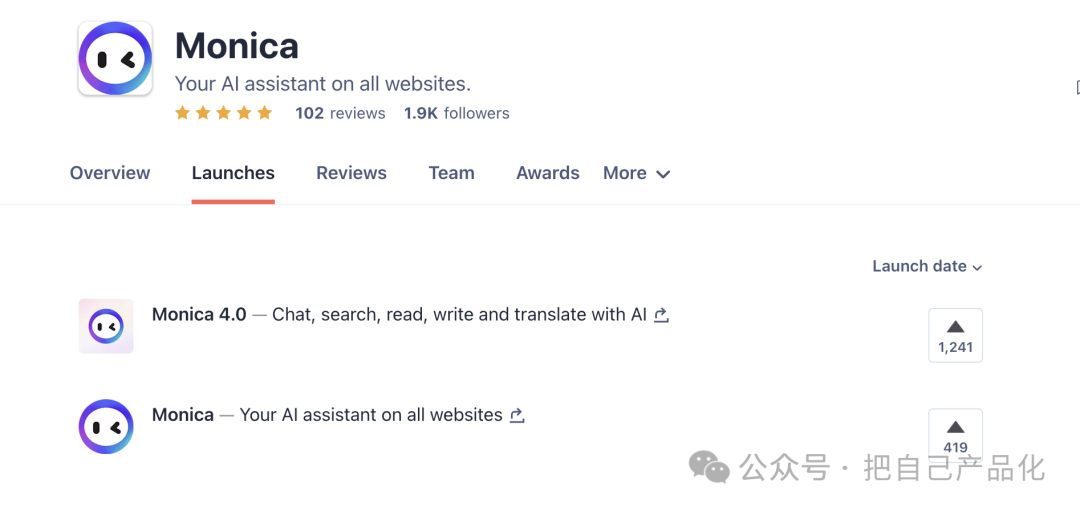Click the 1.9K followers link
This screenshot has height=511, width=1080.
point(457,113)
